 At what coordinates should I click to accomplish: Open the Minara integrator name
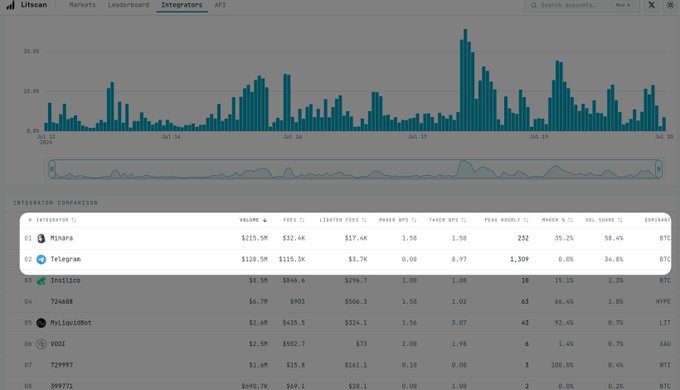tap(62, 238)
